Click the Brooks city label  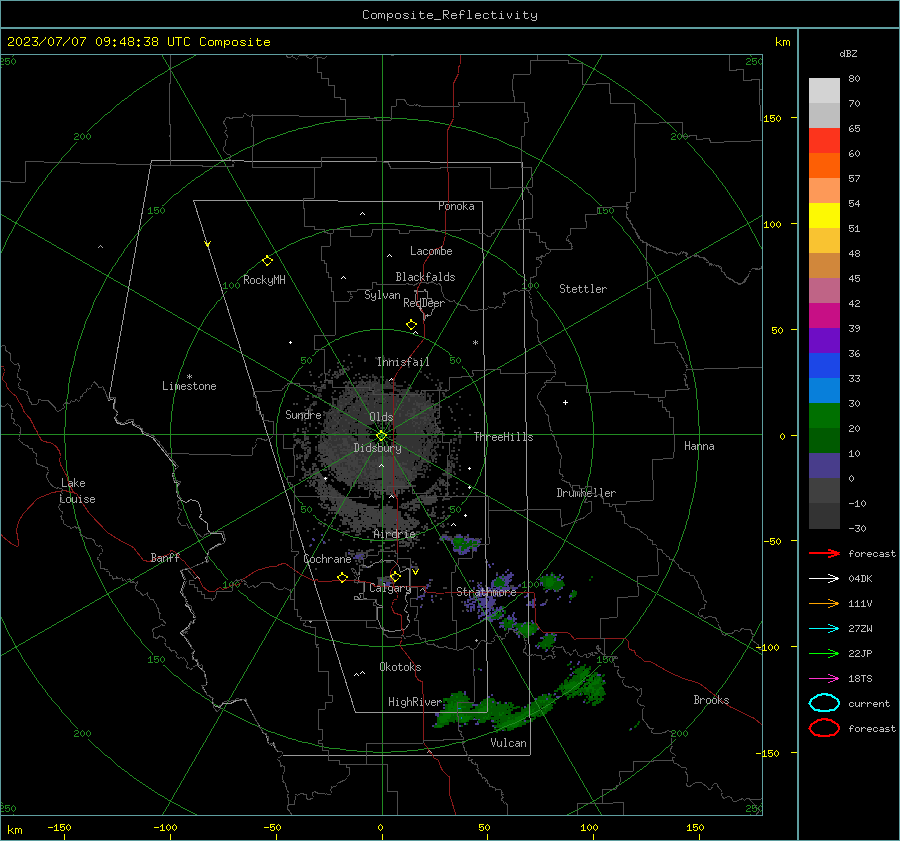tap(711, 700)
